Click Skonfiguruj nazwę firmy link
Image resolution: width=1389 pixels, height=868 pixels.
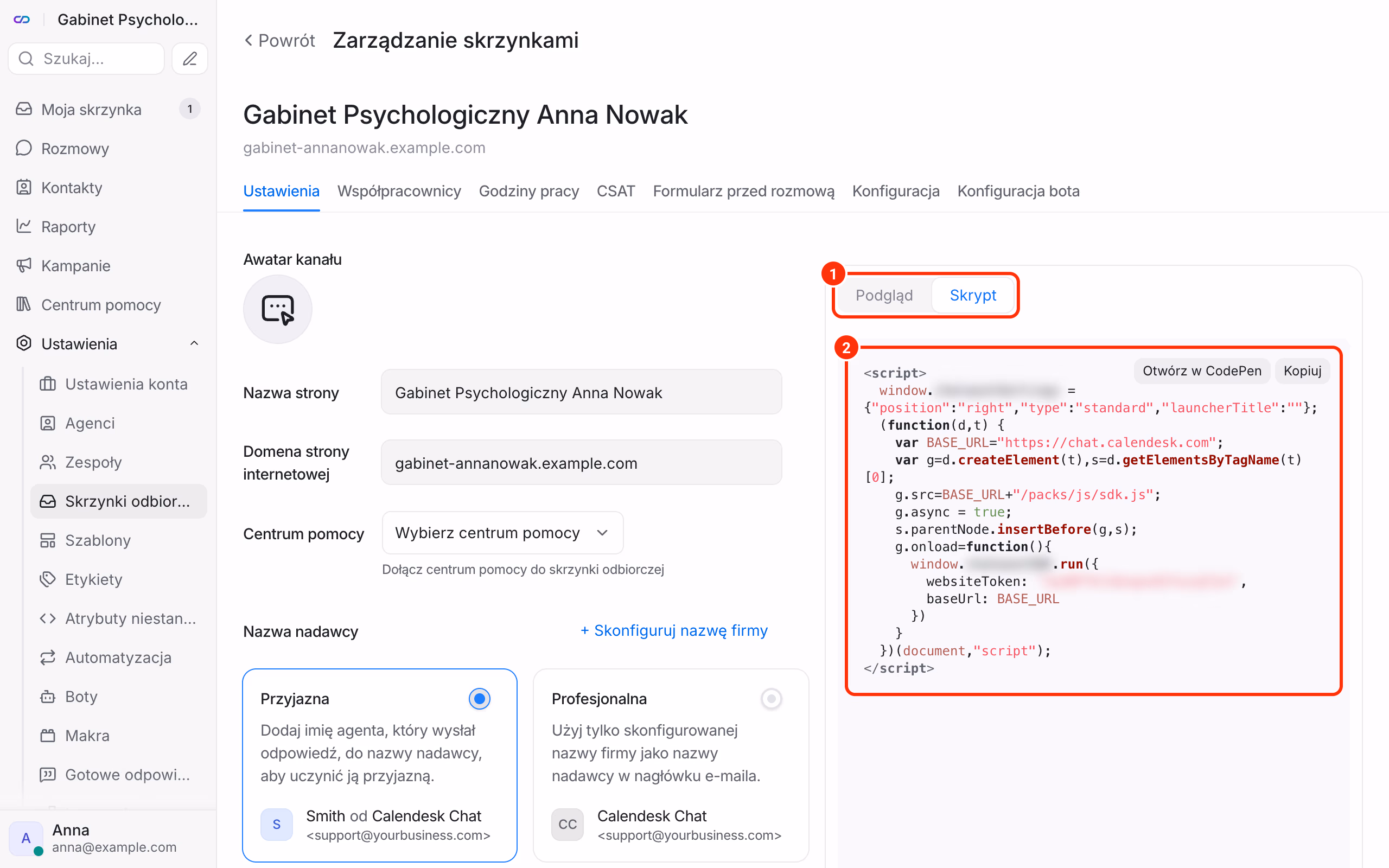point(674,630)
